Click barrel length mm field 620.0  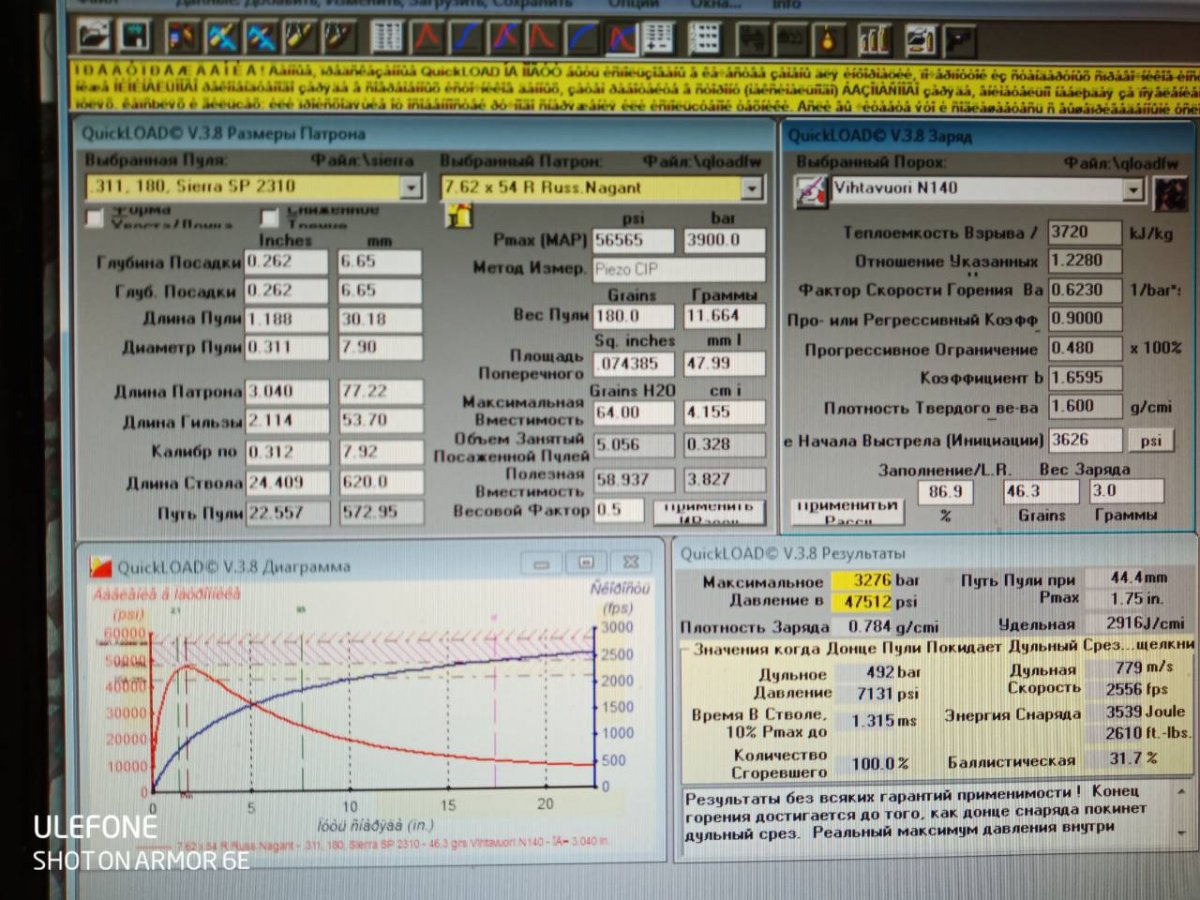point(379,483)
